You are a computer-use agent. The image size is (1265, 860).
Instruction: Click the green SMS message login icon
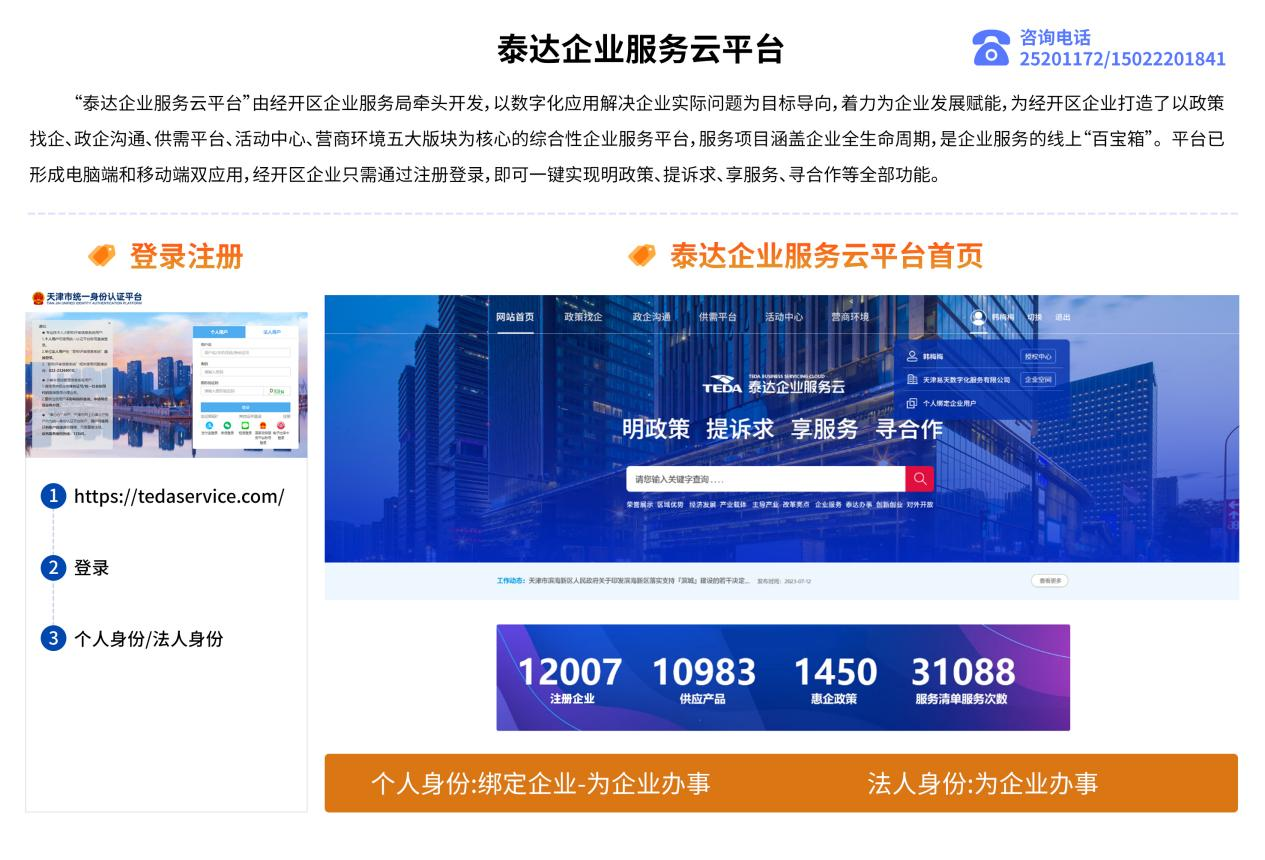click(x=245, y=426)
